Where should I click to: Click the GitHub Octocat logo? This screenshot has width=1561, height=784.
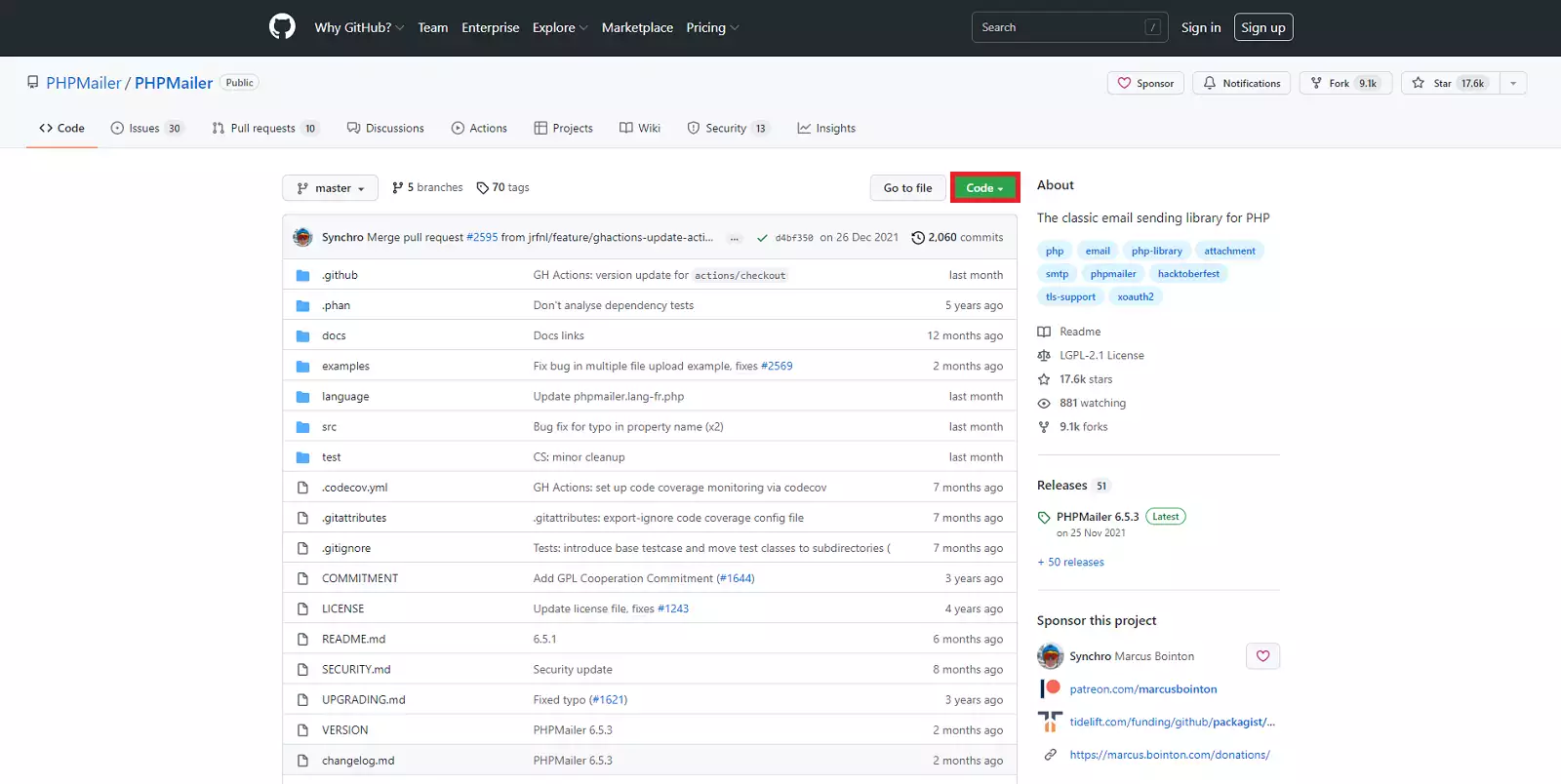coord(282,26)
